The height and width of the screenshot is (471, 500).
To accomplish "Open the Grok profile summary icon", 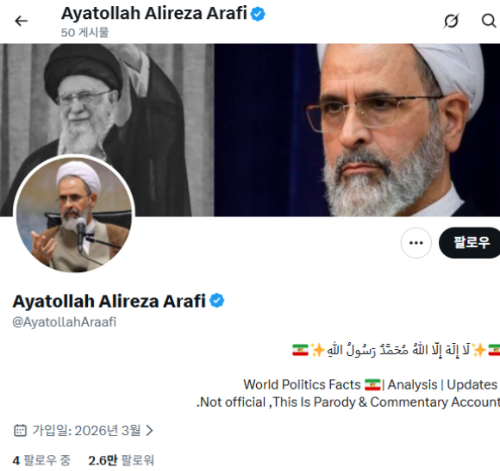I will click(451, 21).
